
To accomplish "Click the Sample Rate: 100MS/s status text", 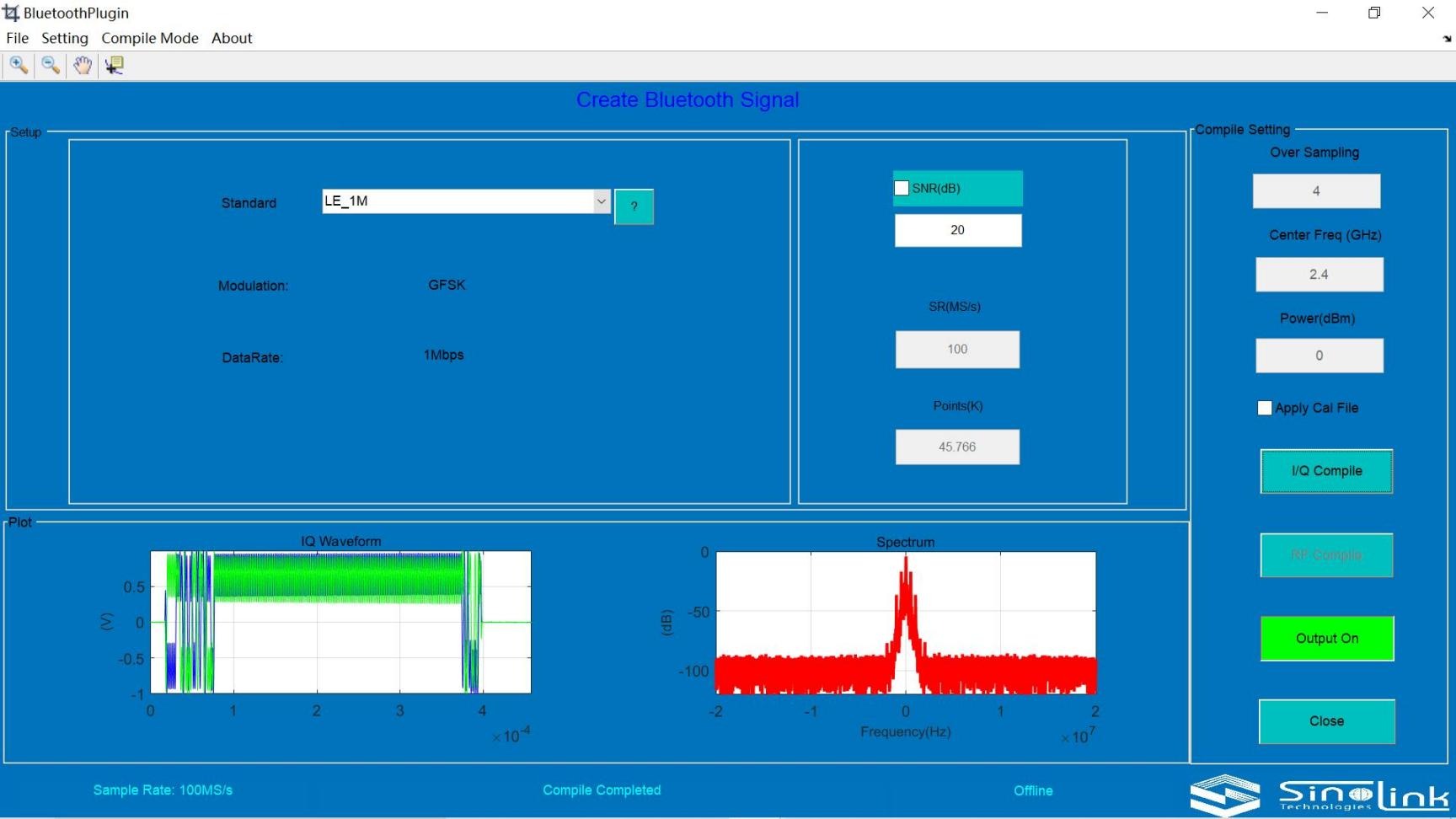I will pos(163,790).
